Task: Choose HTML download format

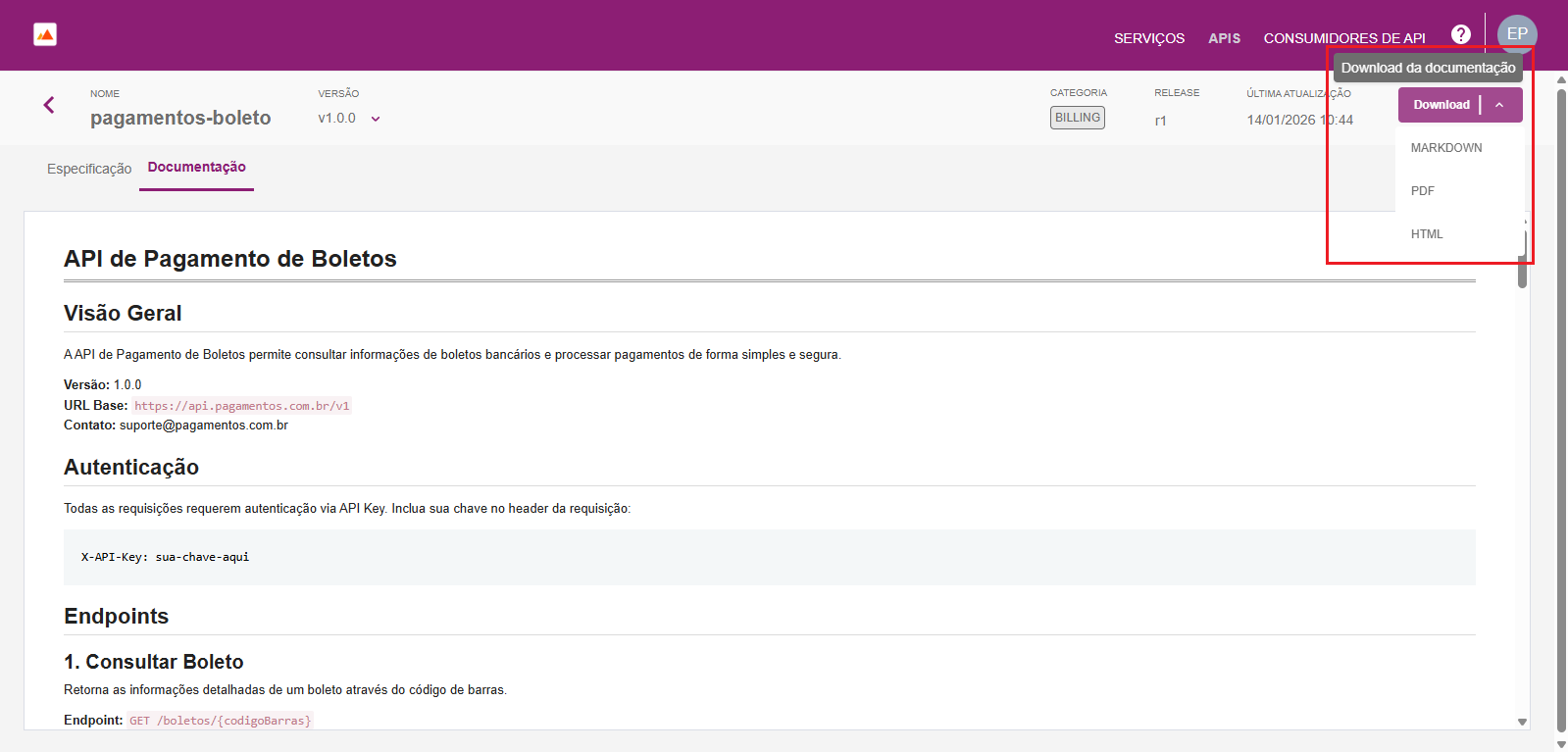Action: (x=1427, y=234)
